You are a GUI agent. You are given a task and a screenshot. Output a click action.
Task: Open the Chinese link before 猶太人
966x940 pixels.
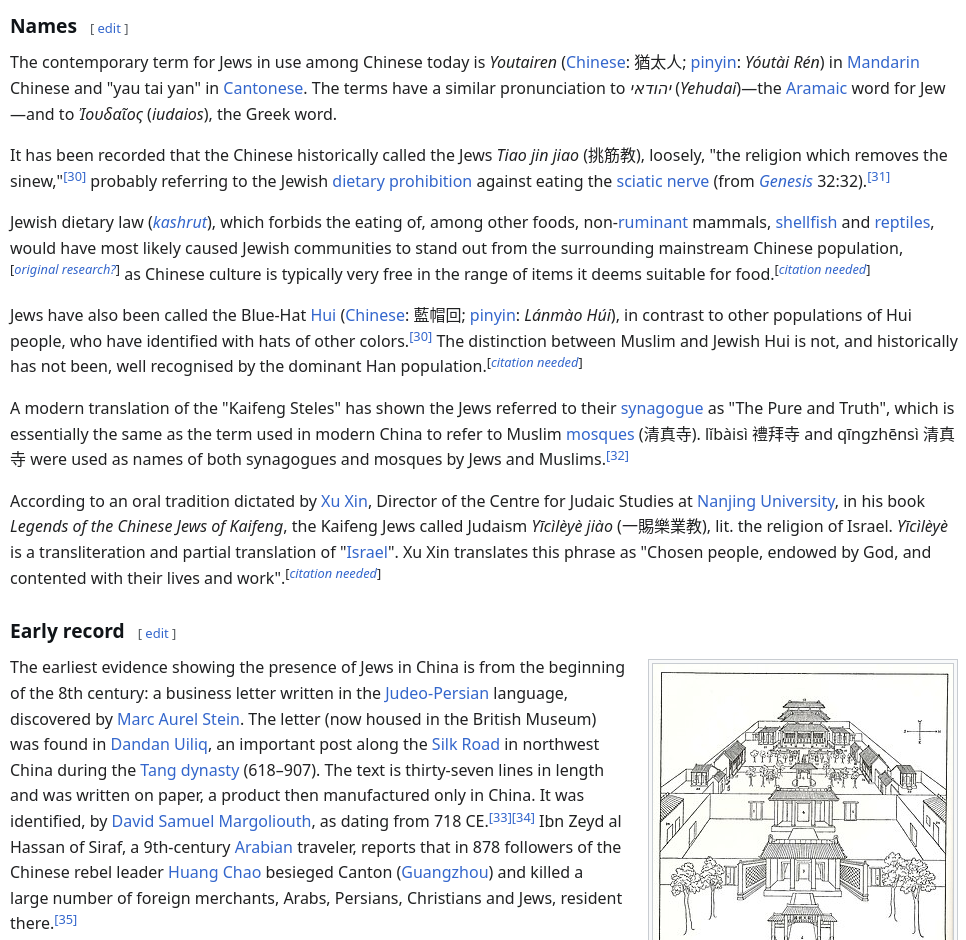pos(596,62)
